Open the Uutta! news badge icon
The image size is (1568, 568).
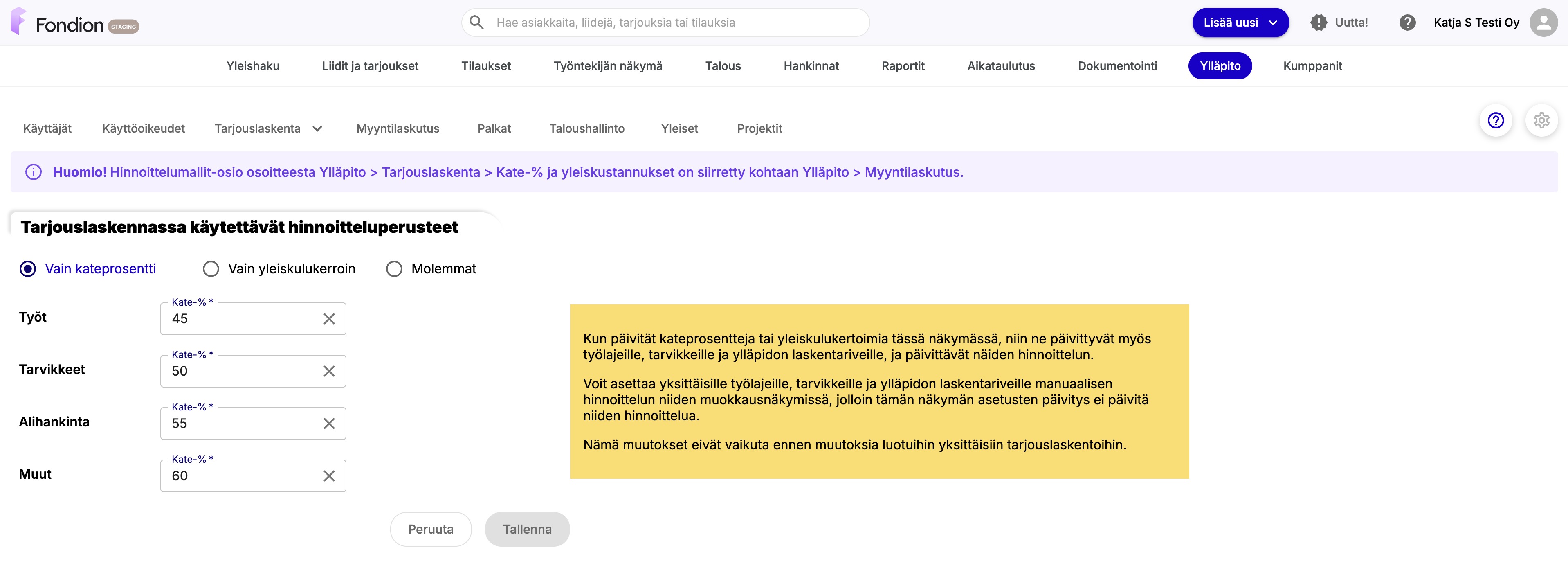(1319, 23)
